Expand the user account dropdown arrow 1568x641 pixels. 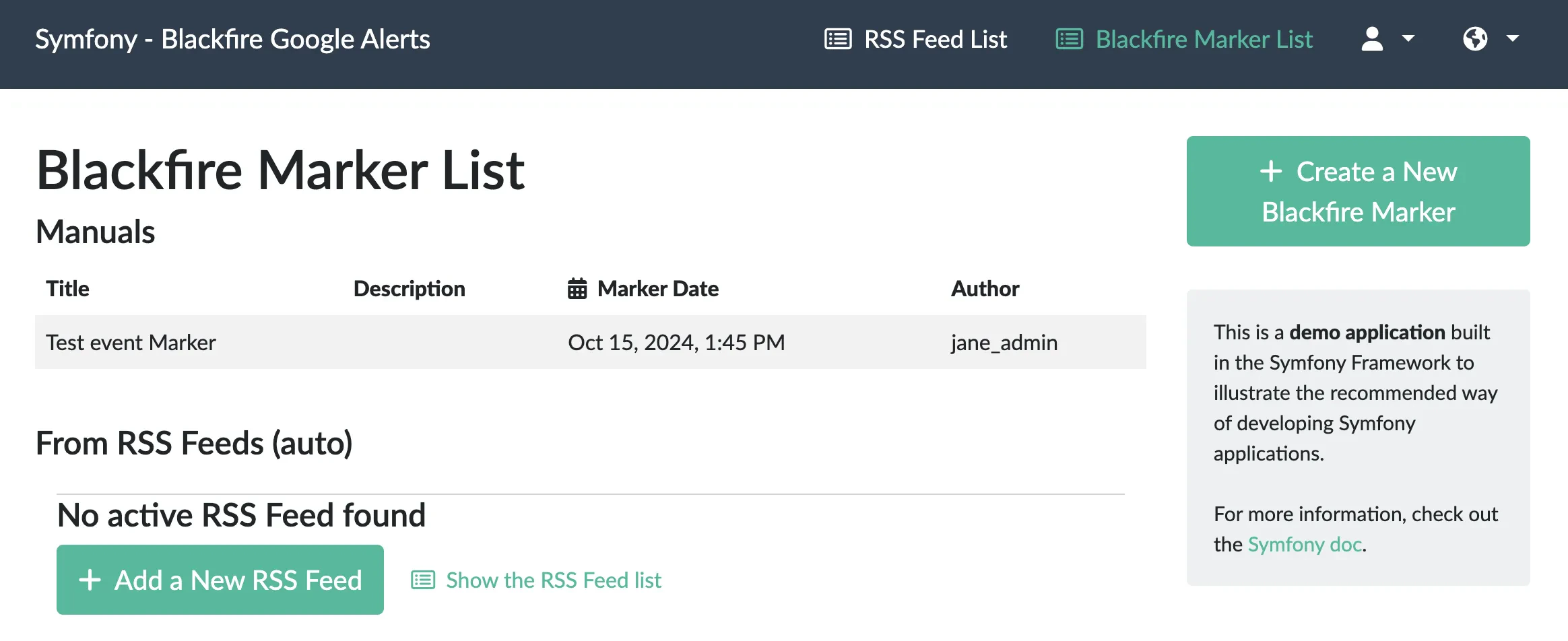point(1408,39)
